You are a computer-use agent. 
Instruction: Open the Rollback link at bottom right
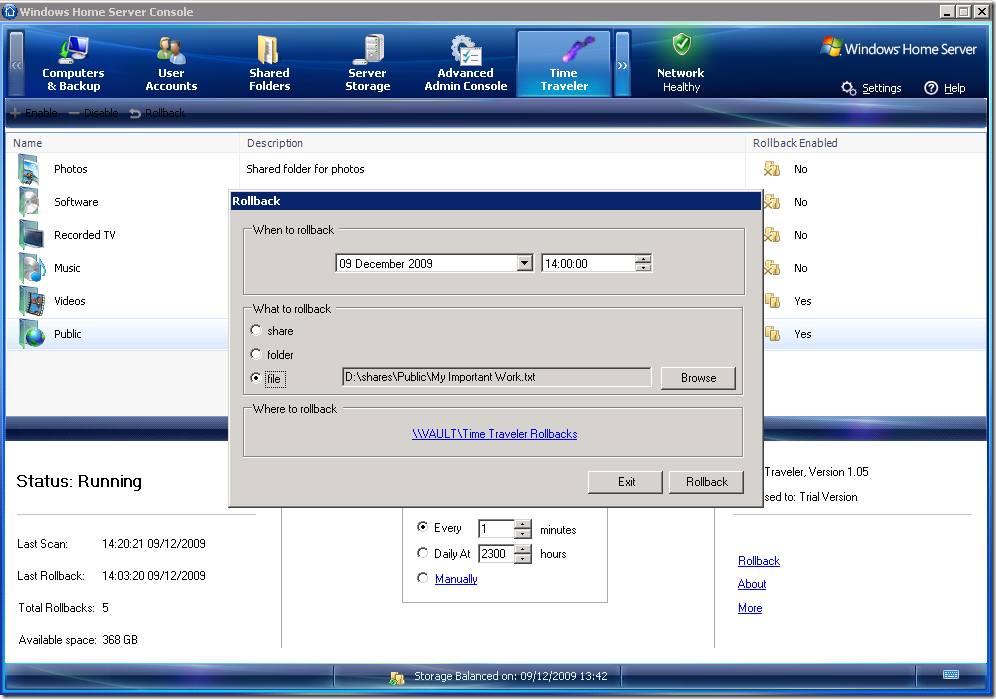click(759, 561)
